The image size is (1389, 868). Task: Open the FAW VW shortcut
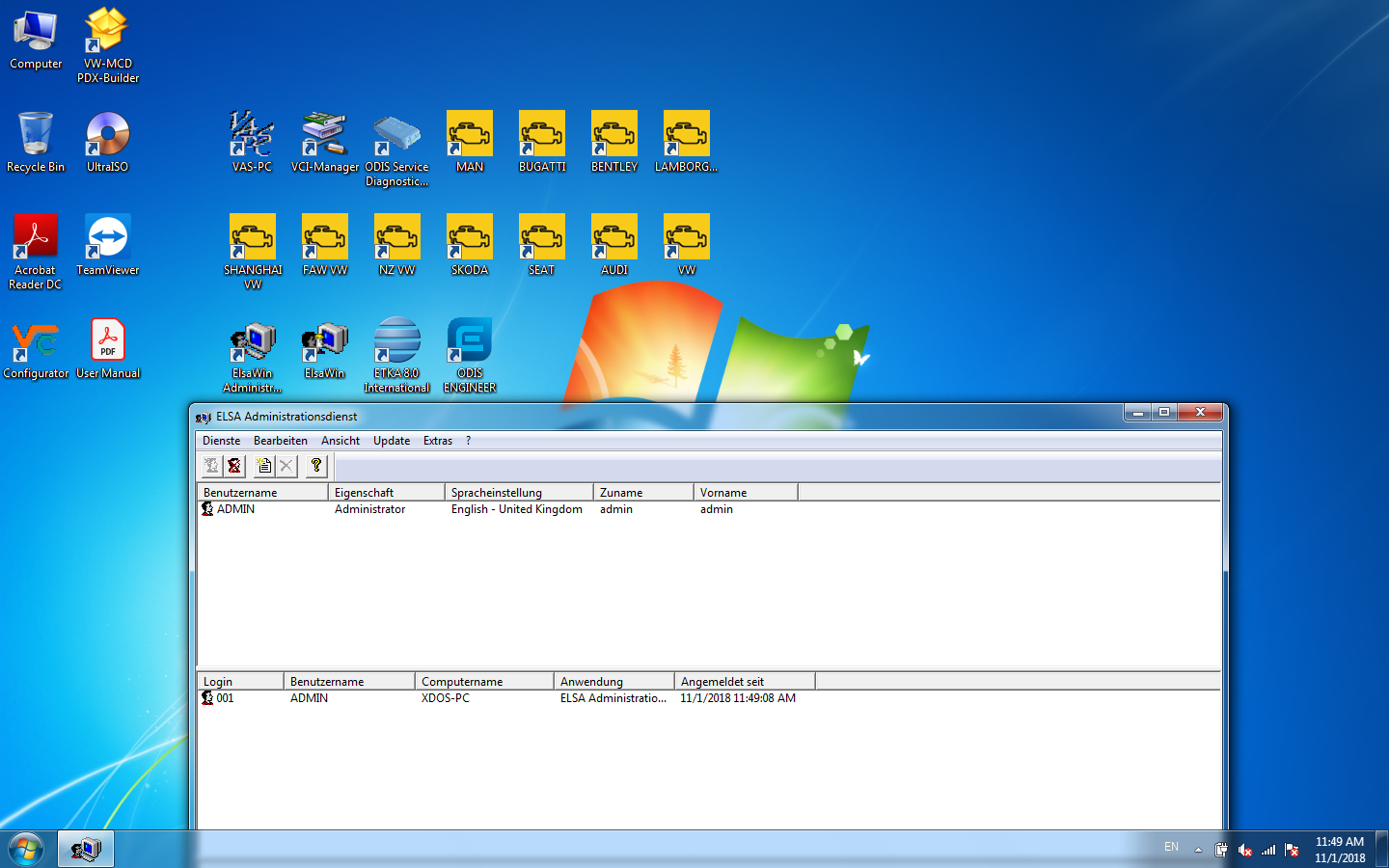(x=325, y=245)
